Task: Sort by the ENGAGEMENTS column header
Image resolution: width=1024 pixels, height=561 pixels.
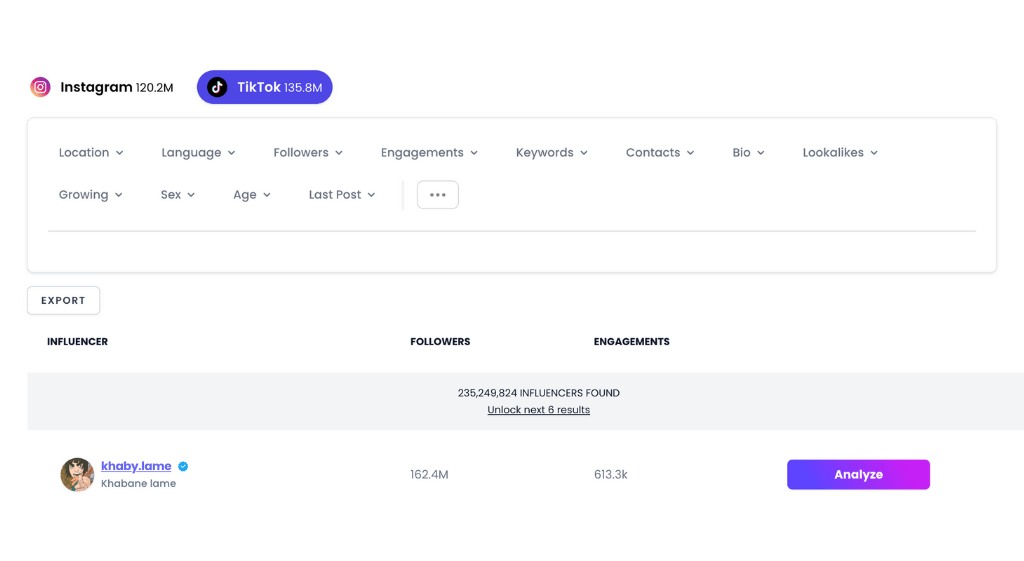Action: pyautogui.click(x=632, y=342)
